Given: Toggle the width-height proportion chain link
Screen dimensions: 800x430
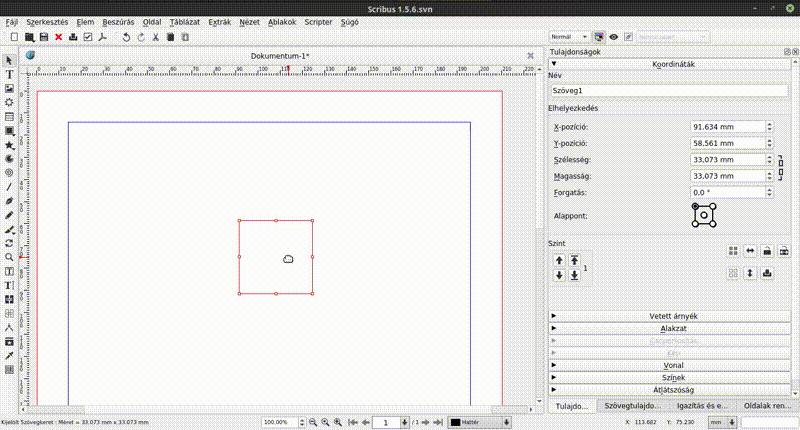Looking at the screenshot, I should (x=780, y=167).
